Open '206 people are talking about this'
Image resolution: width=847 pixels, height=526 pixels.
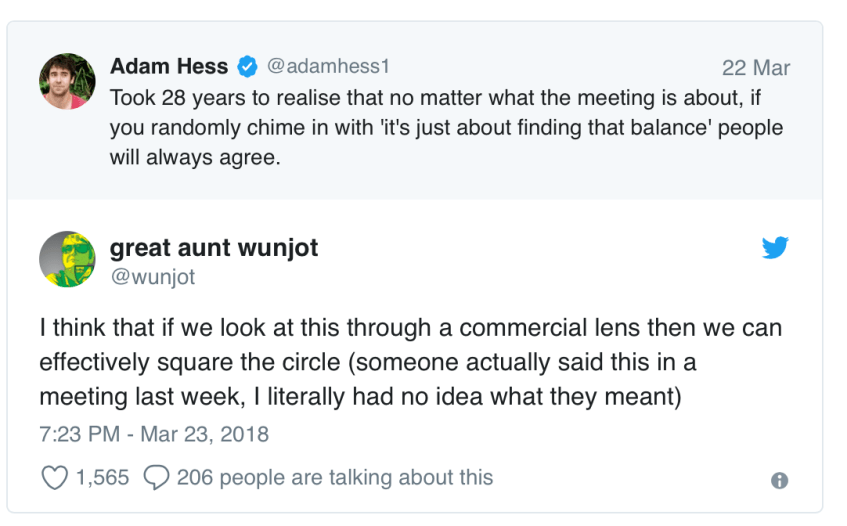334,478
